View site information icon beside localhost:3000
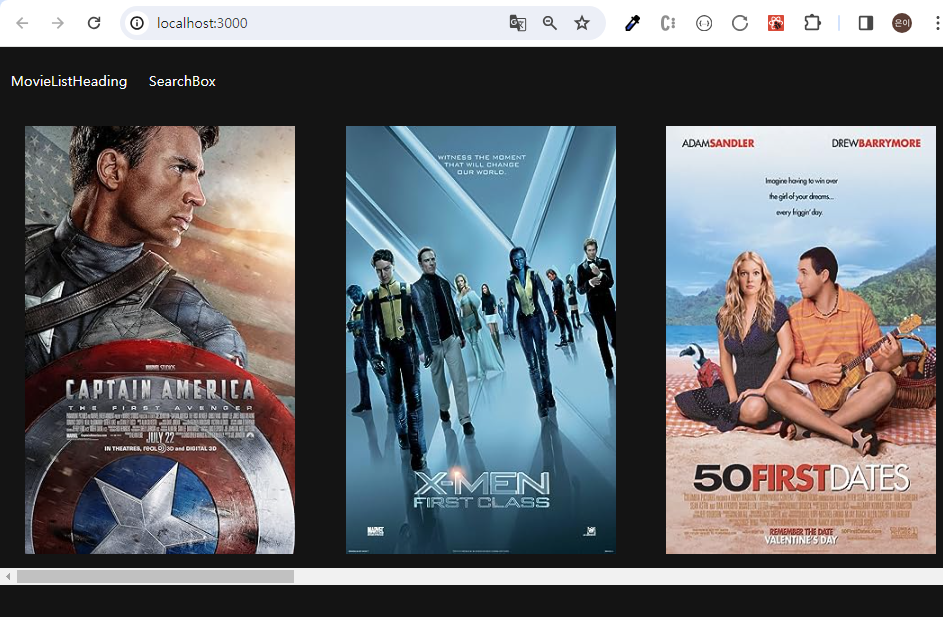 [137, 23]
